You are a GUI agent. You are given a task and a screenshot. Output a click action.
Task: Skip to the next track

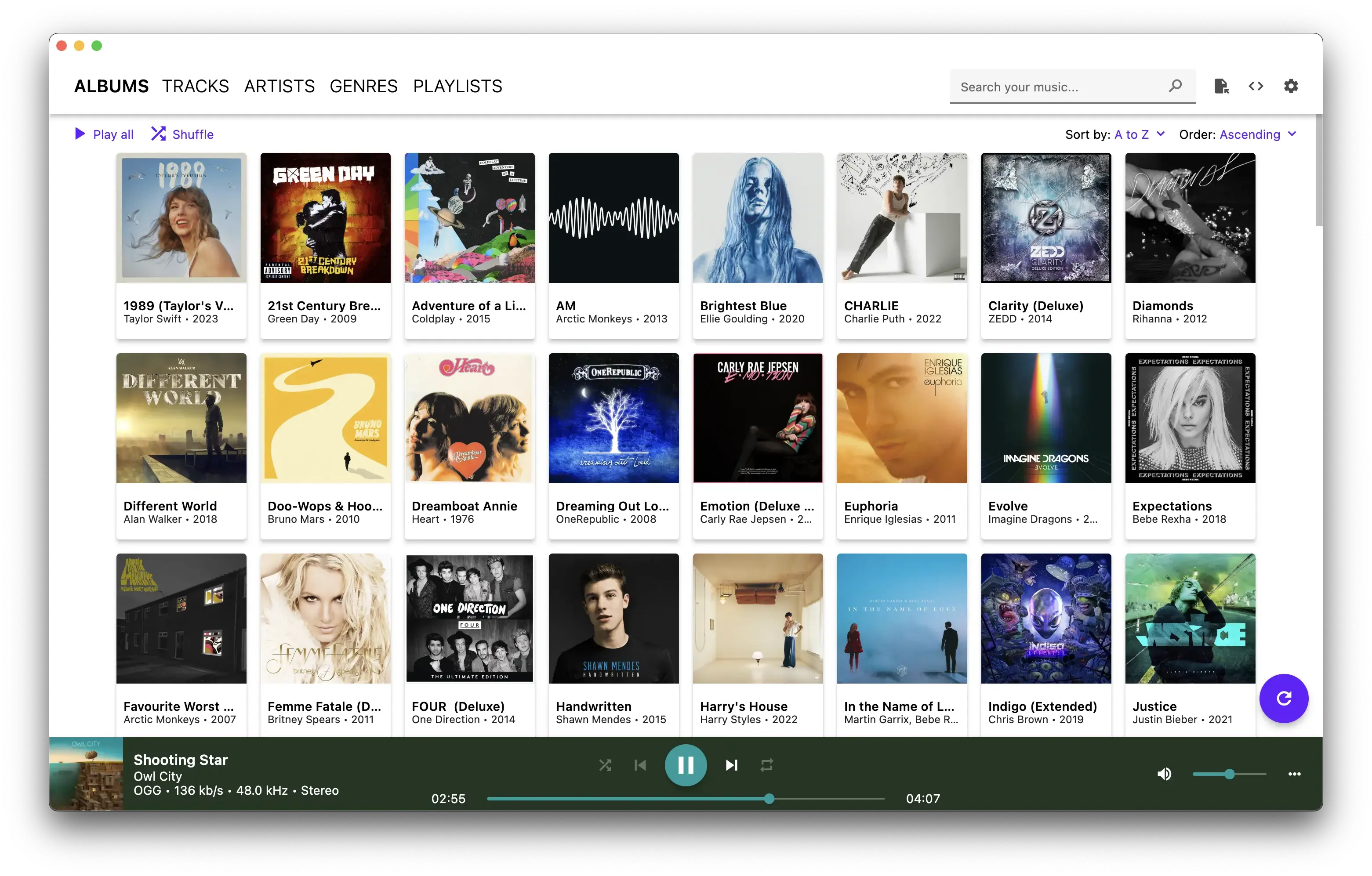[x=732, y=765]
